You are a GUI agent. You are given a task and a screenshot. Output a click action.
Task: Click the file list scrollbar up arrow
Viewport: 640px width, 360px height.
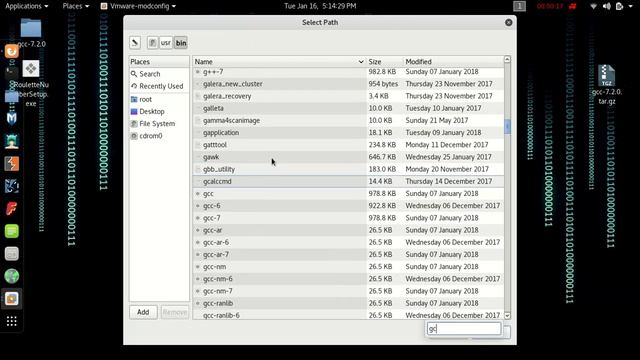507,60
